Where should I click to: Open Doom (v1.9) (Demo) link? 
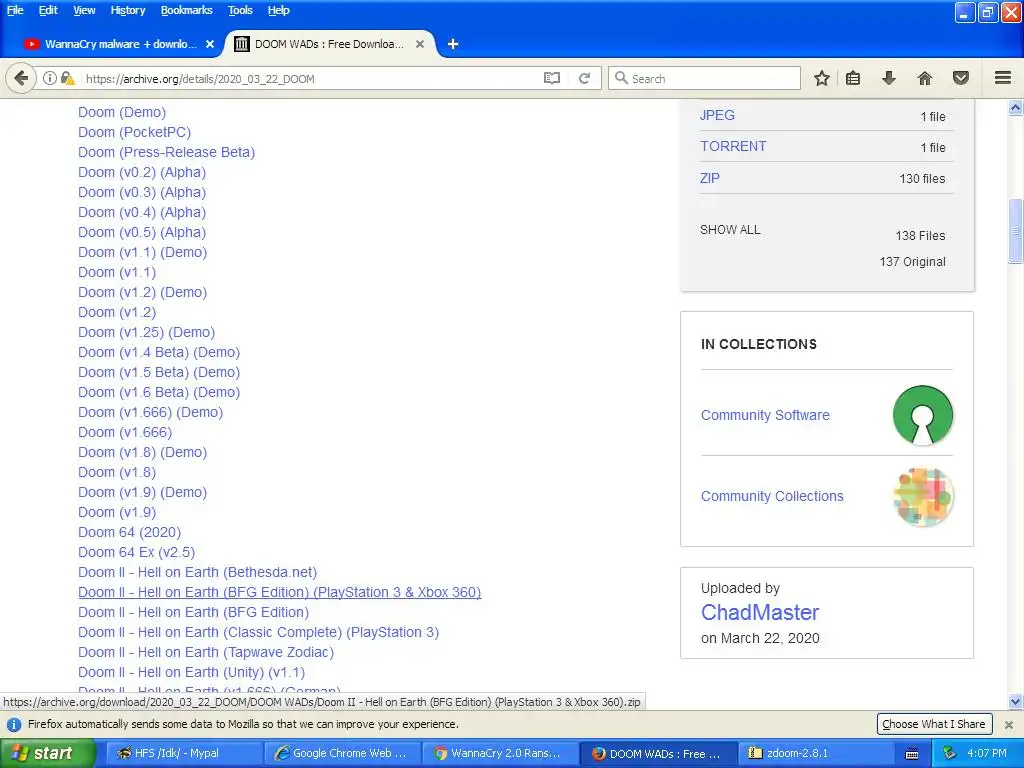tap(142, 492)
